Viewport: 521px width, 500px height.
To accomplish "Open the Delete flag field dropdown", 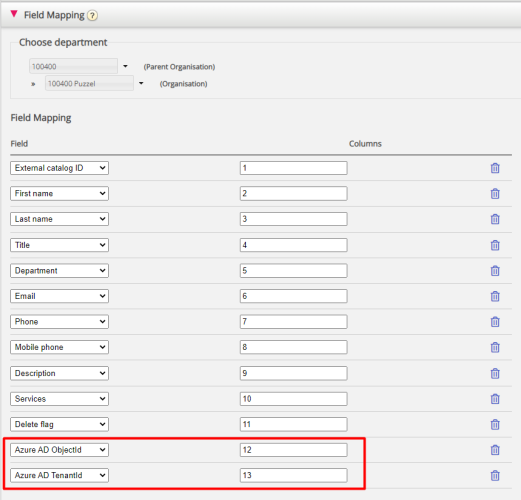I will (x=59, y=424).
